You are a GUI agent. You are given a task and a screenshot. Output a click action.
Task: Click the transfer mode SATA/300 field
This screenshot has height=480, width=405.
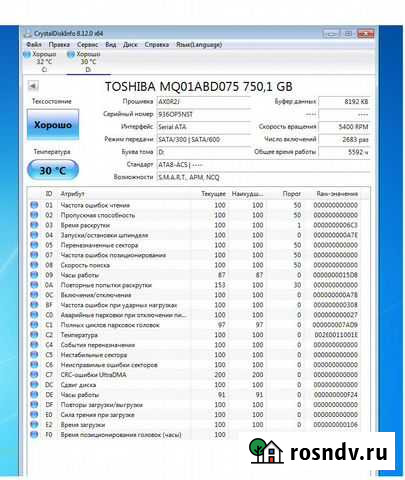click(203, 140)
